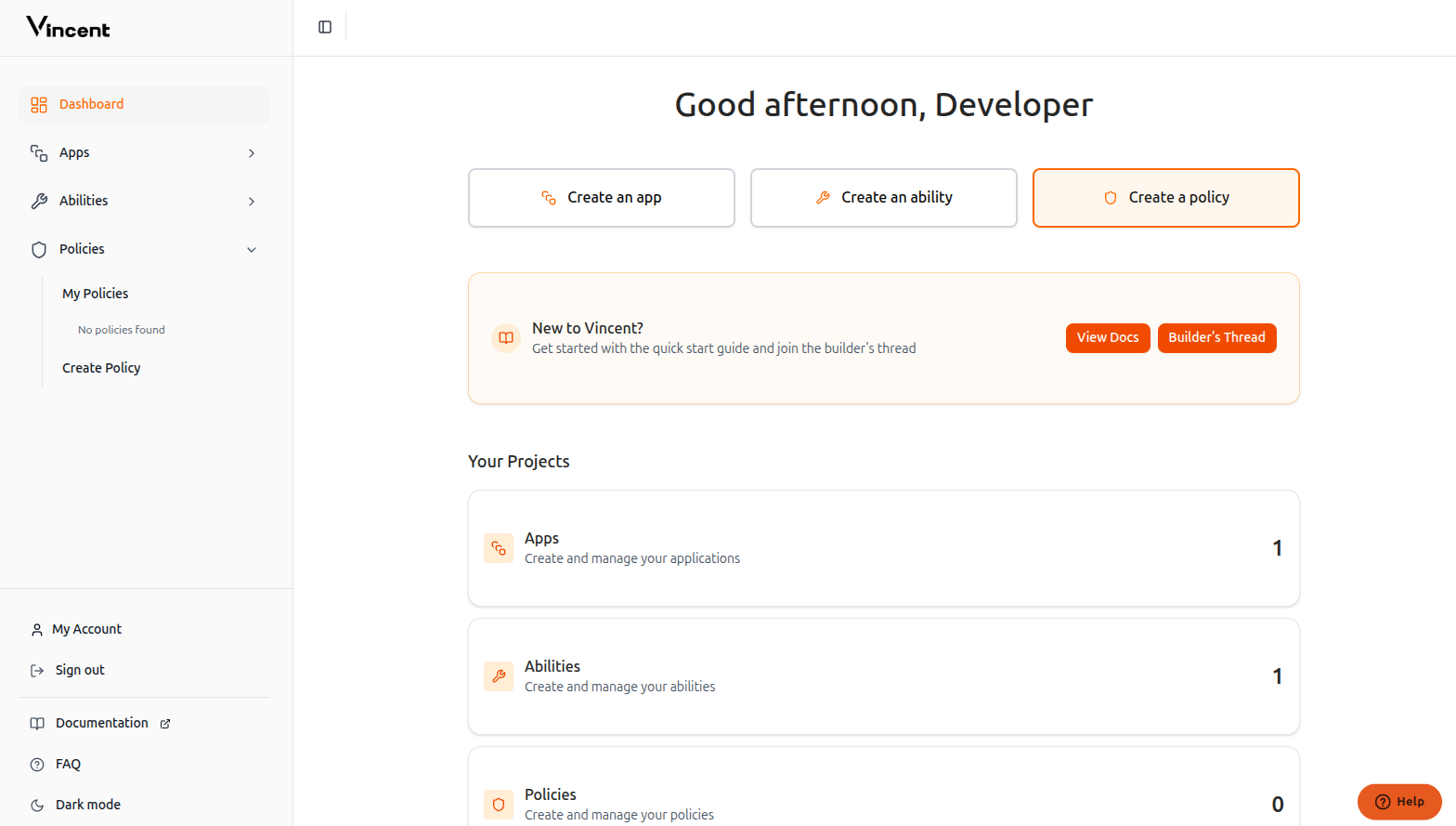Viewport: 1456px width, 826px height.
Task: Open the FAQ link
Action: click(68, 765)
